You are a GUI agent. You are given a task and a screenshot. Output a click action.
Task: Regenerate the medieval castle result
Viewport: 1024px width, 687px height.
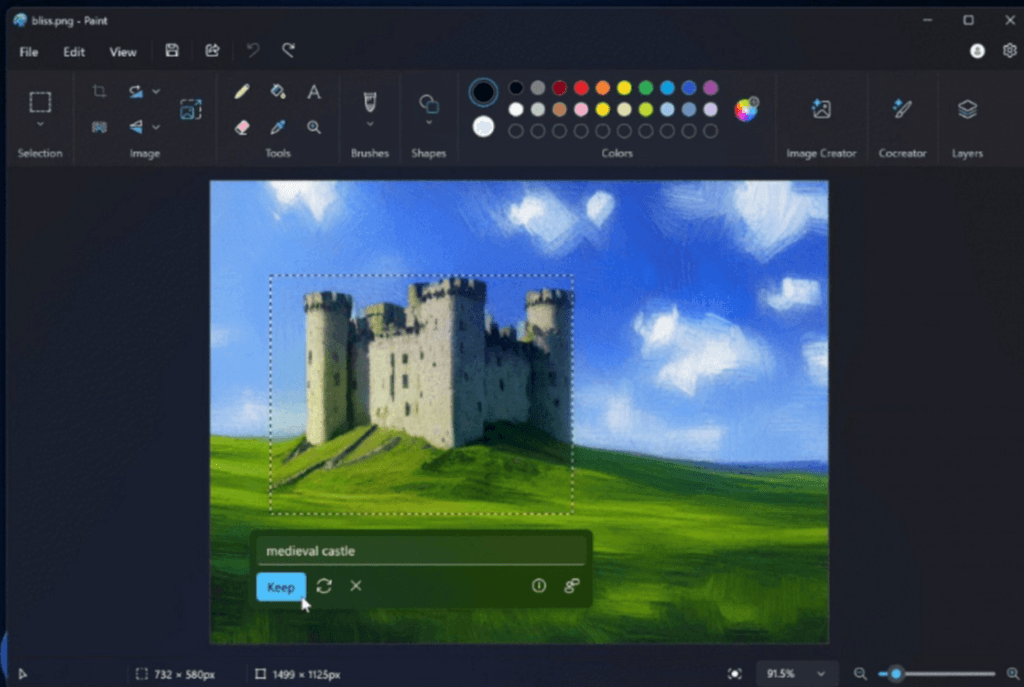point(324,586)
